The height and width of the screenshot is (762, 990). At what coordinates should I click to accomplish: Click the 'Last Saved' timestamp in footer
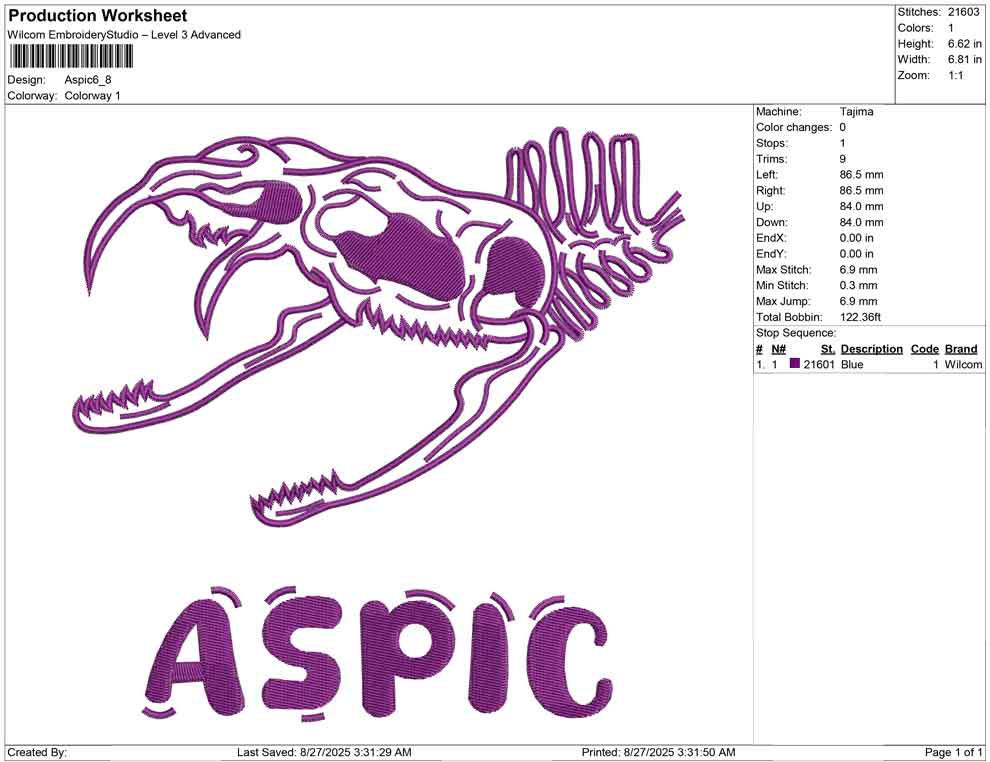tap(324, 752)
